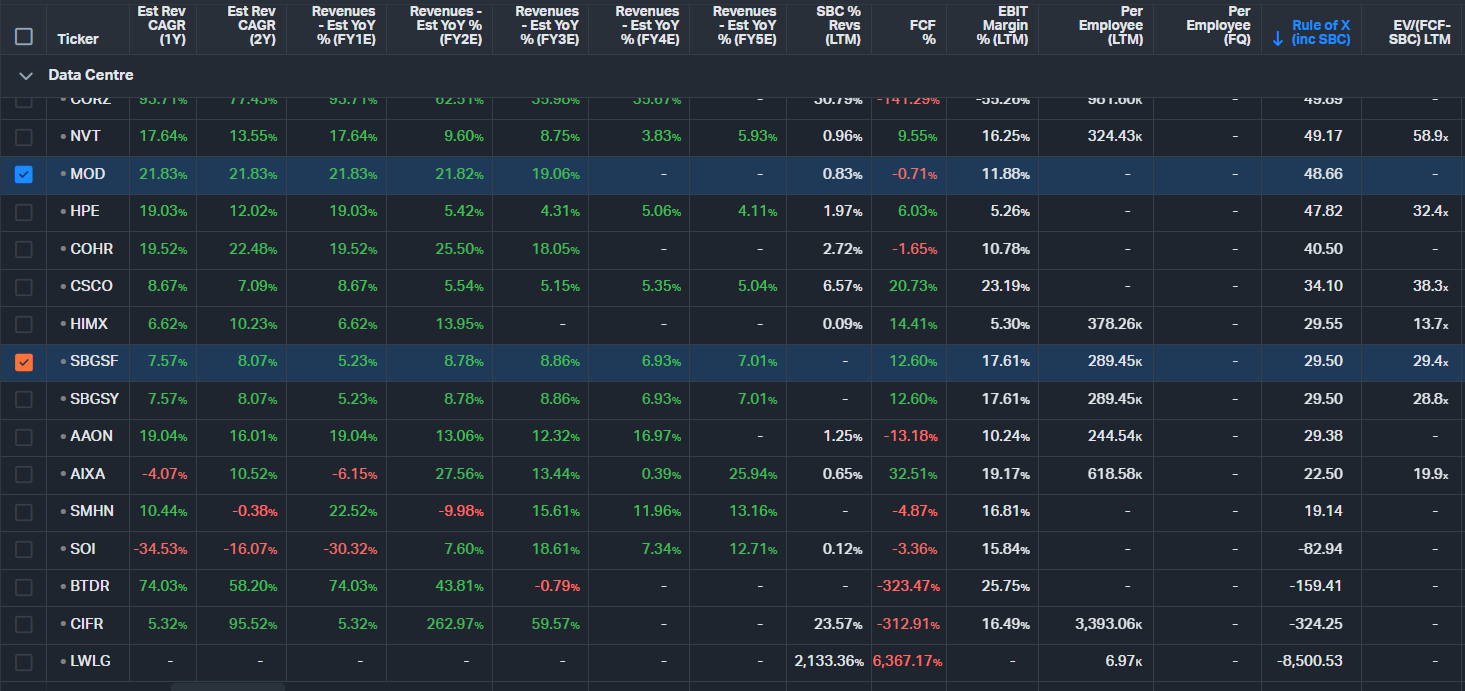Open the AAON ticker

[x=91, y=436]
